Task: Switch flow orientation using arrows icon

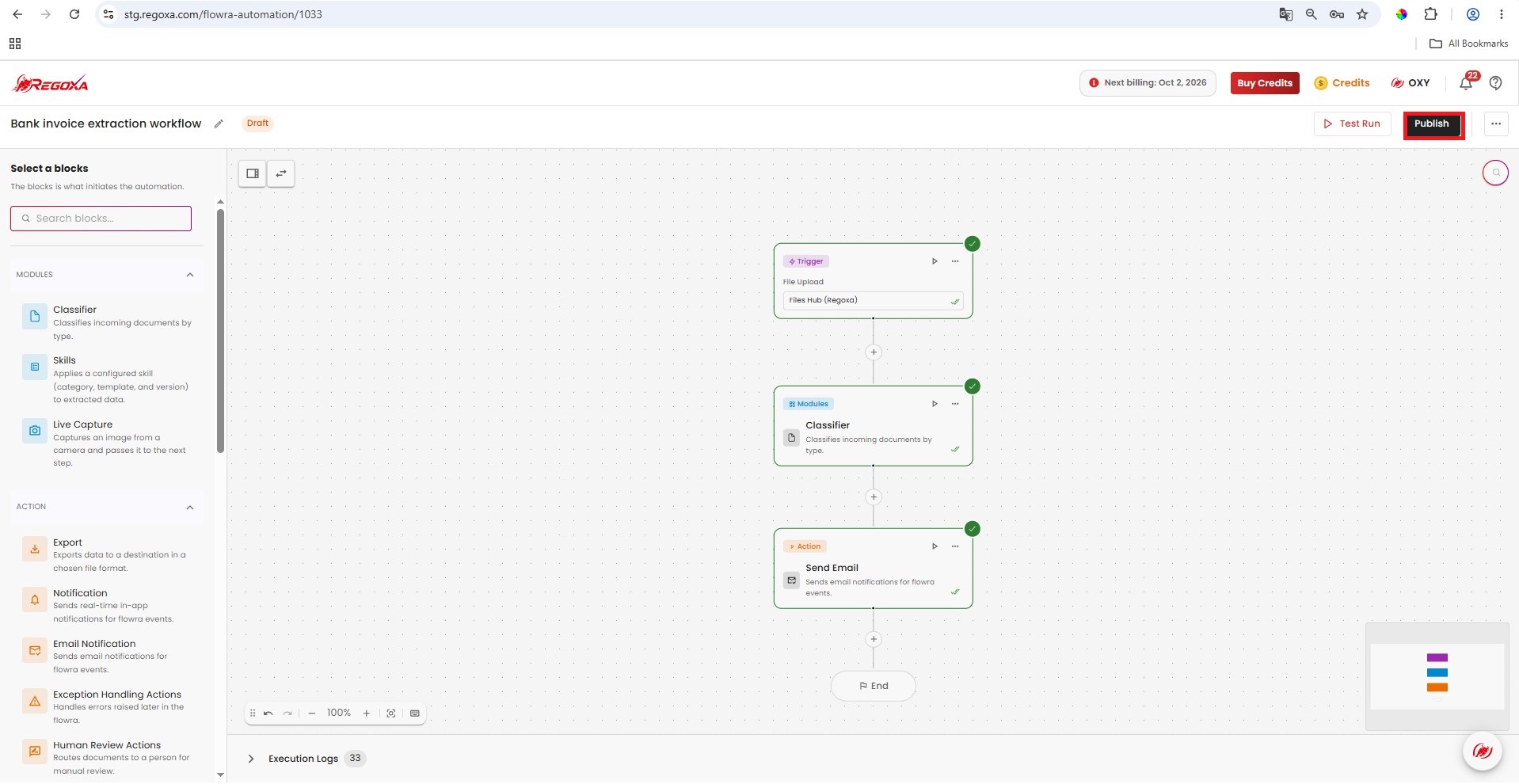Action: 281,173
